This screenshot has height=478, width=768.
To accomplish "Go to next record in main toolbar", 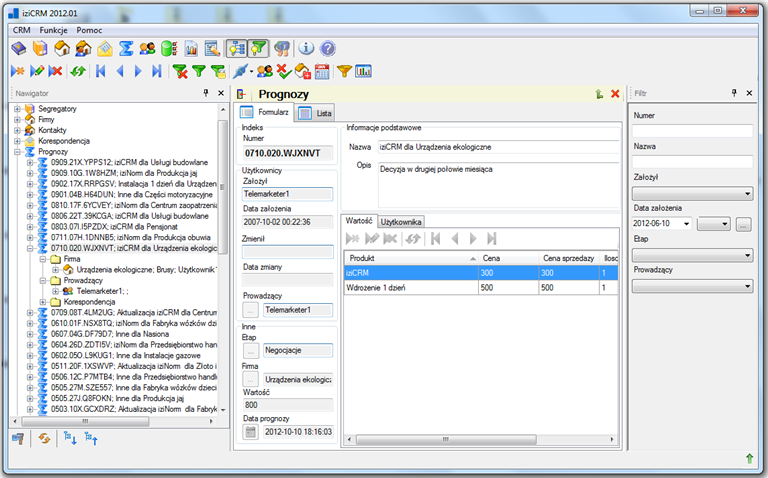I will [138, 72].
